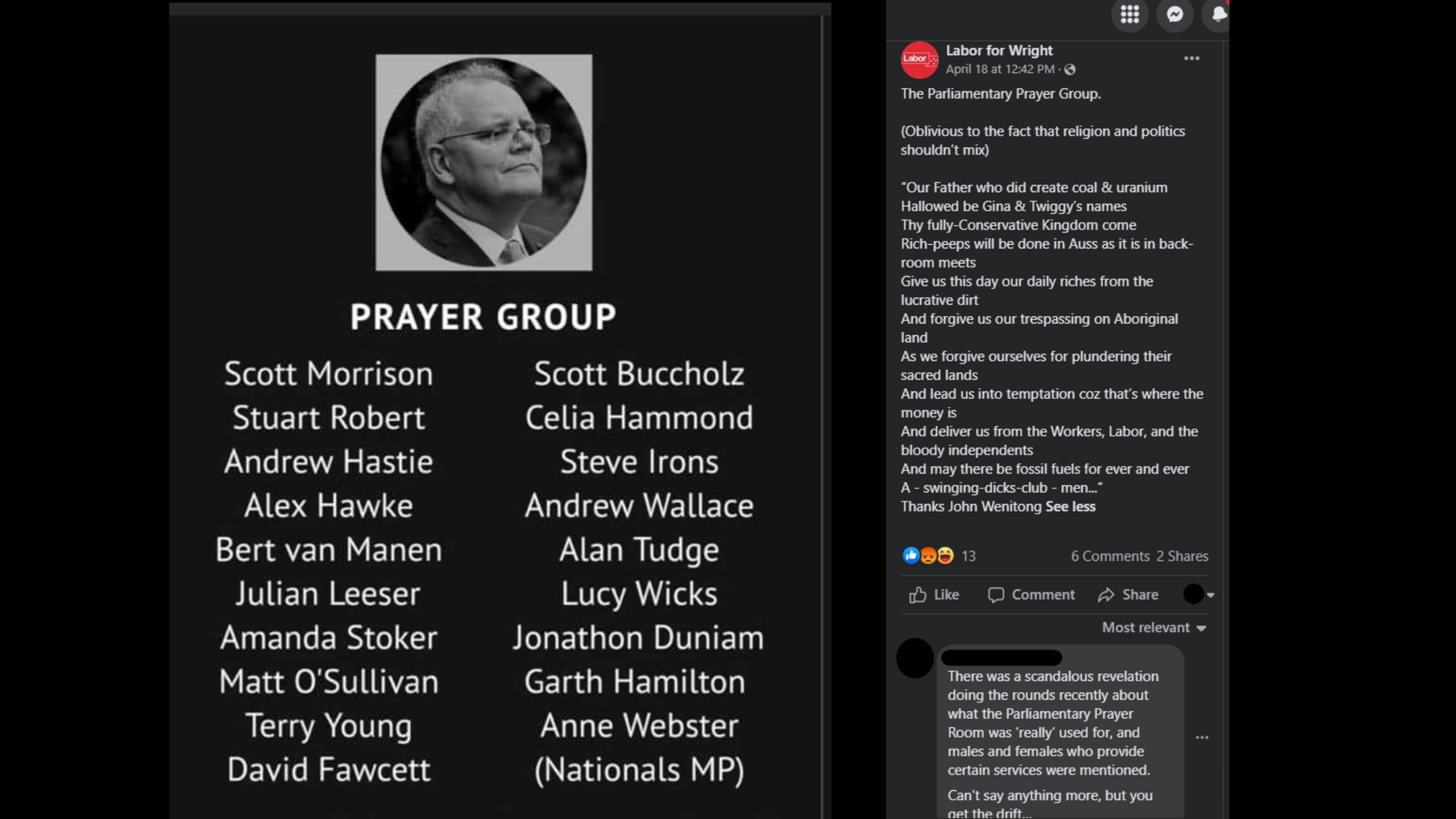Share the post using arrow button
The image size is (1456, 819).
pyautogui.click(x=1128, y=595)
